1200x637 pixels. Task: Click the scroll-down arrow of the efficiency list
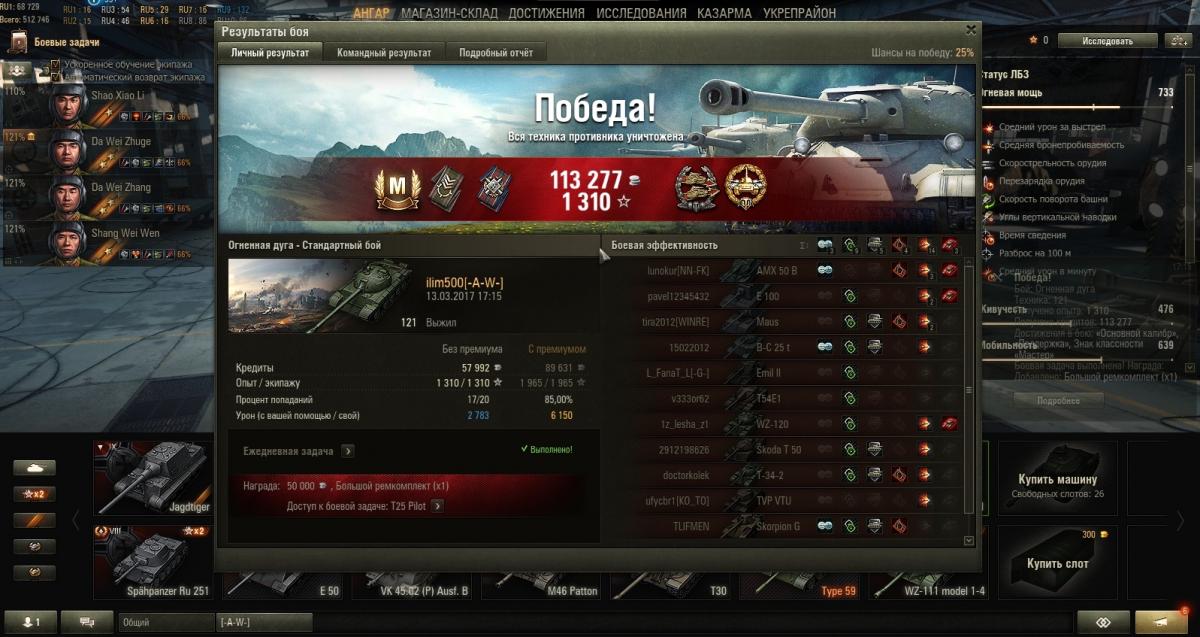point(968,540)
